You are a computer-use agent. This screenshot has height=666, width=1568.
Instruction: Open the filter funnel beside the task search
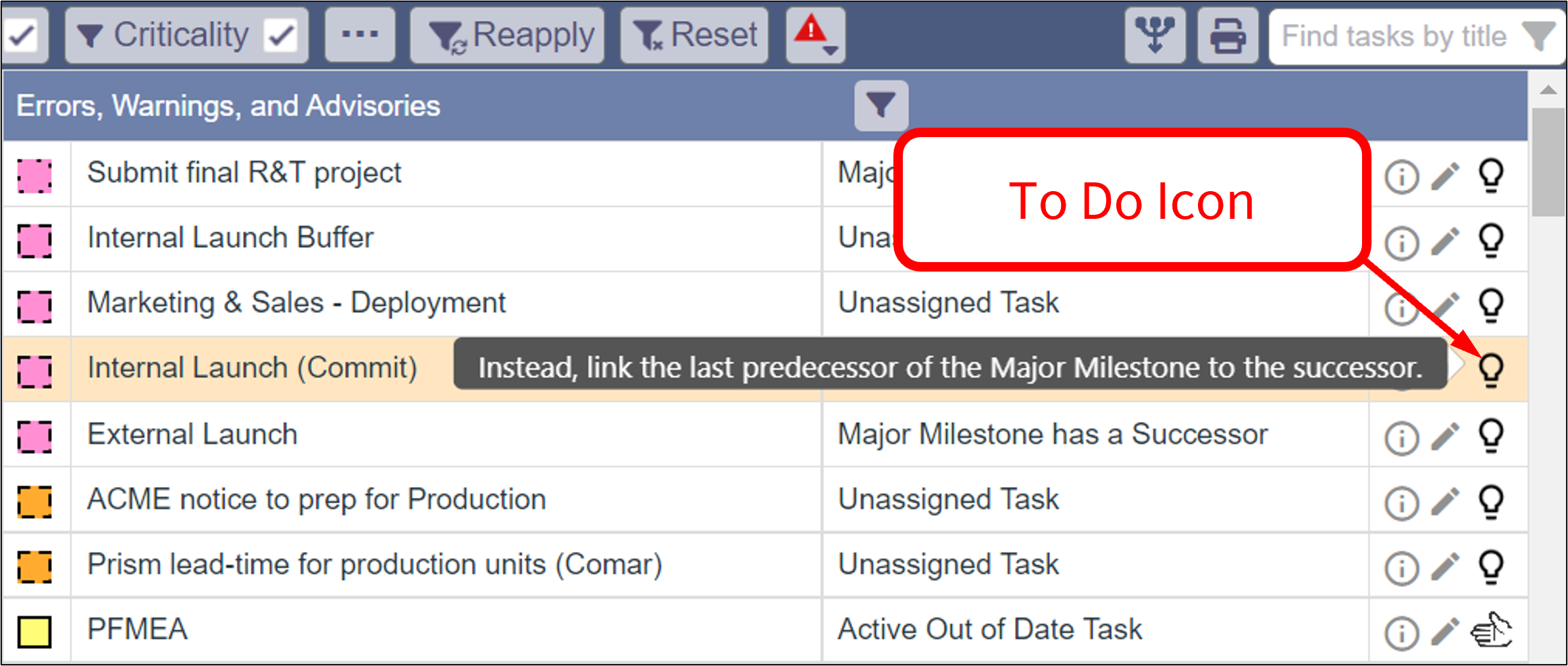1538,35
